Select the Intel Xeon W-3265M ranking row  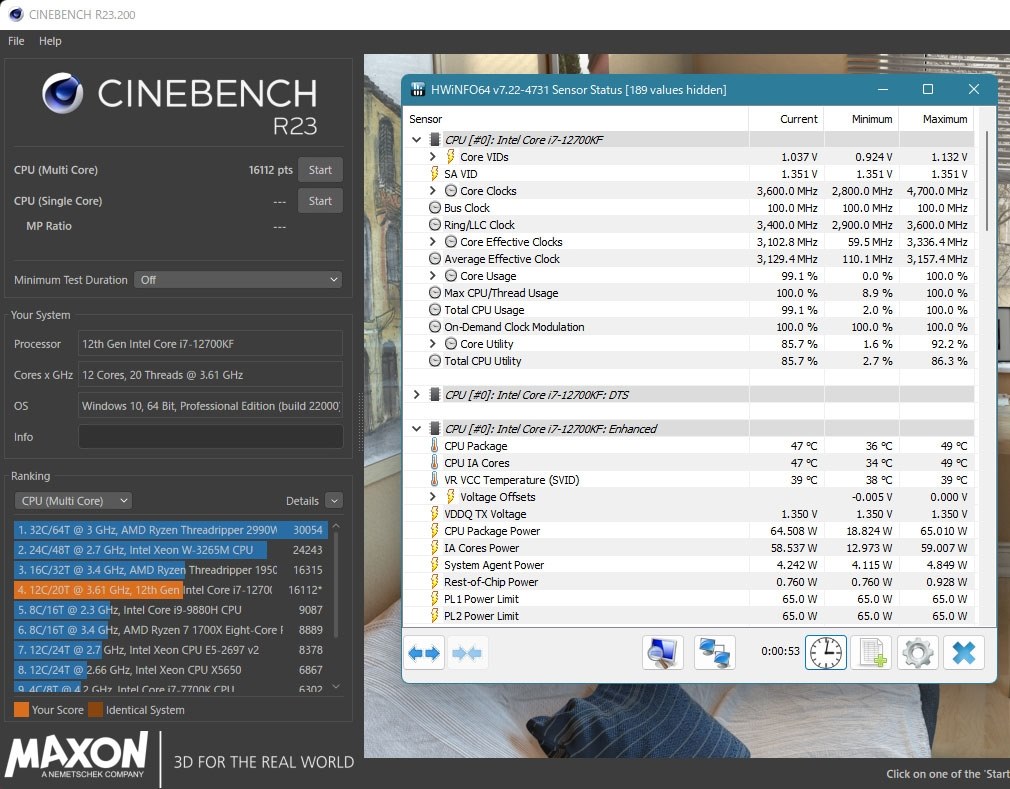point(171,550)
